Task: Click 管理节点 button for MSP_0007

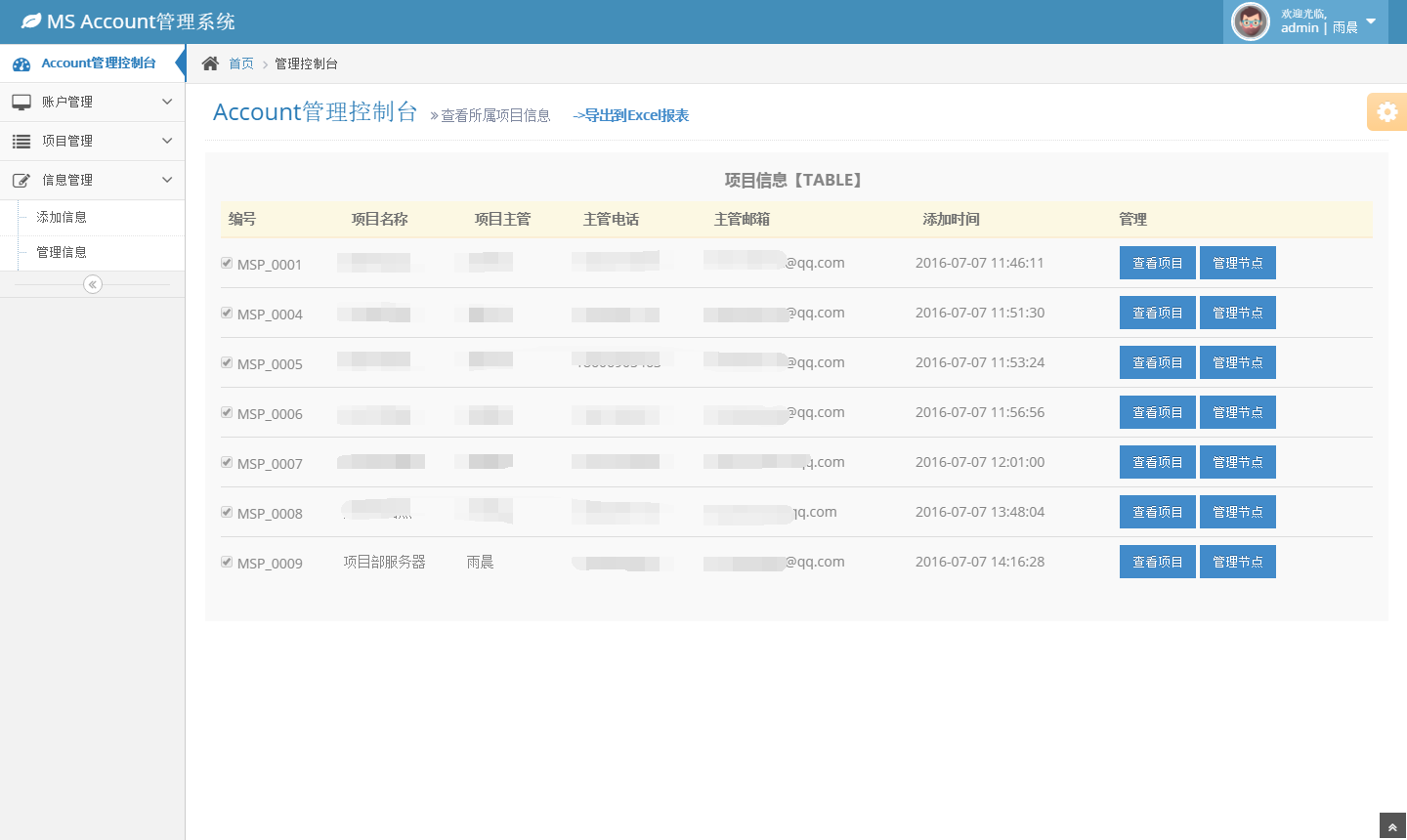Action: (x=1237, y=462)
